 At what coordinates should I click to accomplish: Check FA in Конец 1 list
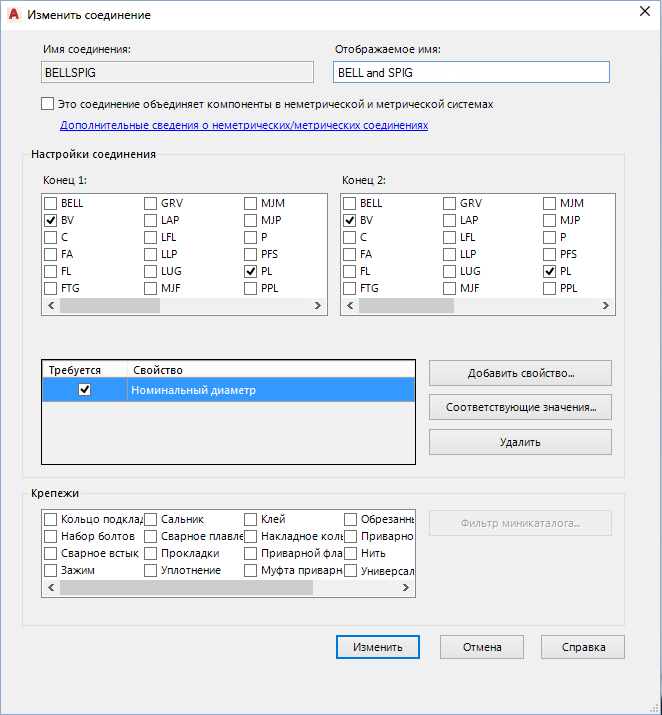tap(51, 254)
